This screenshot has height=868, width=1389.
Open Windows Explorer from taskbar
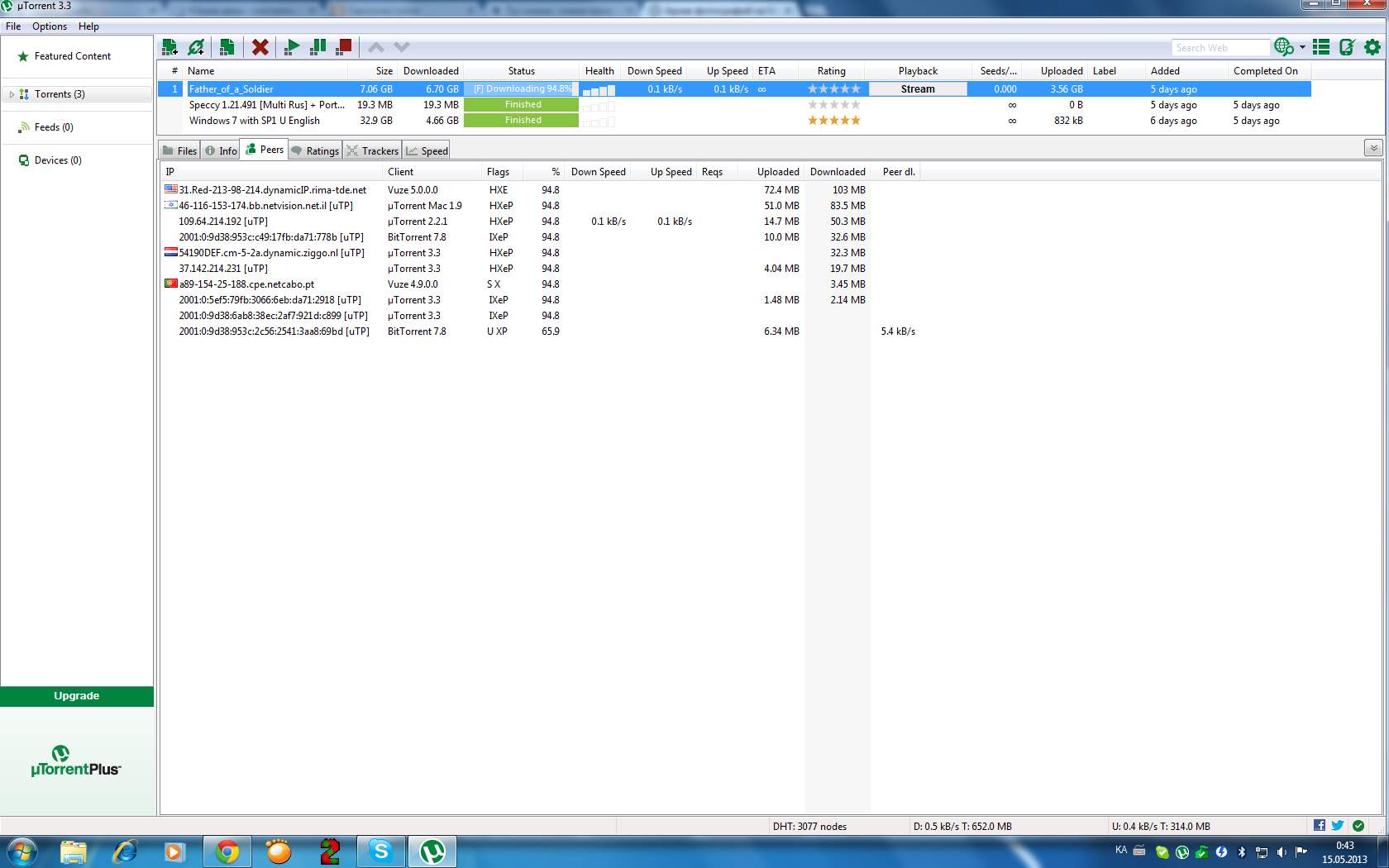point(74,851)
